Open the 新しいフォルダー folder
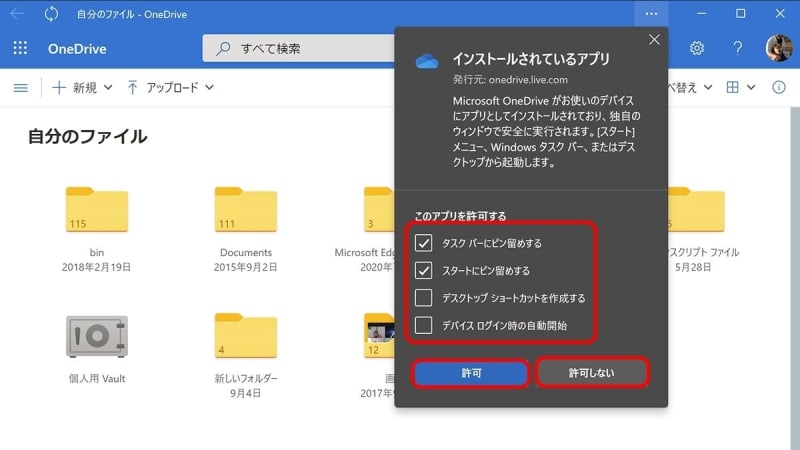The width and height of the screenshot is (800, 450). click(245, 336)
